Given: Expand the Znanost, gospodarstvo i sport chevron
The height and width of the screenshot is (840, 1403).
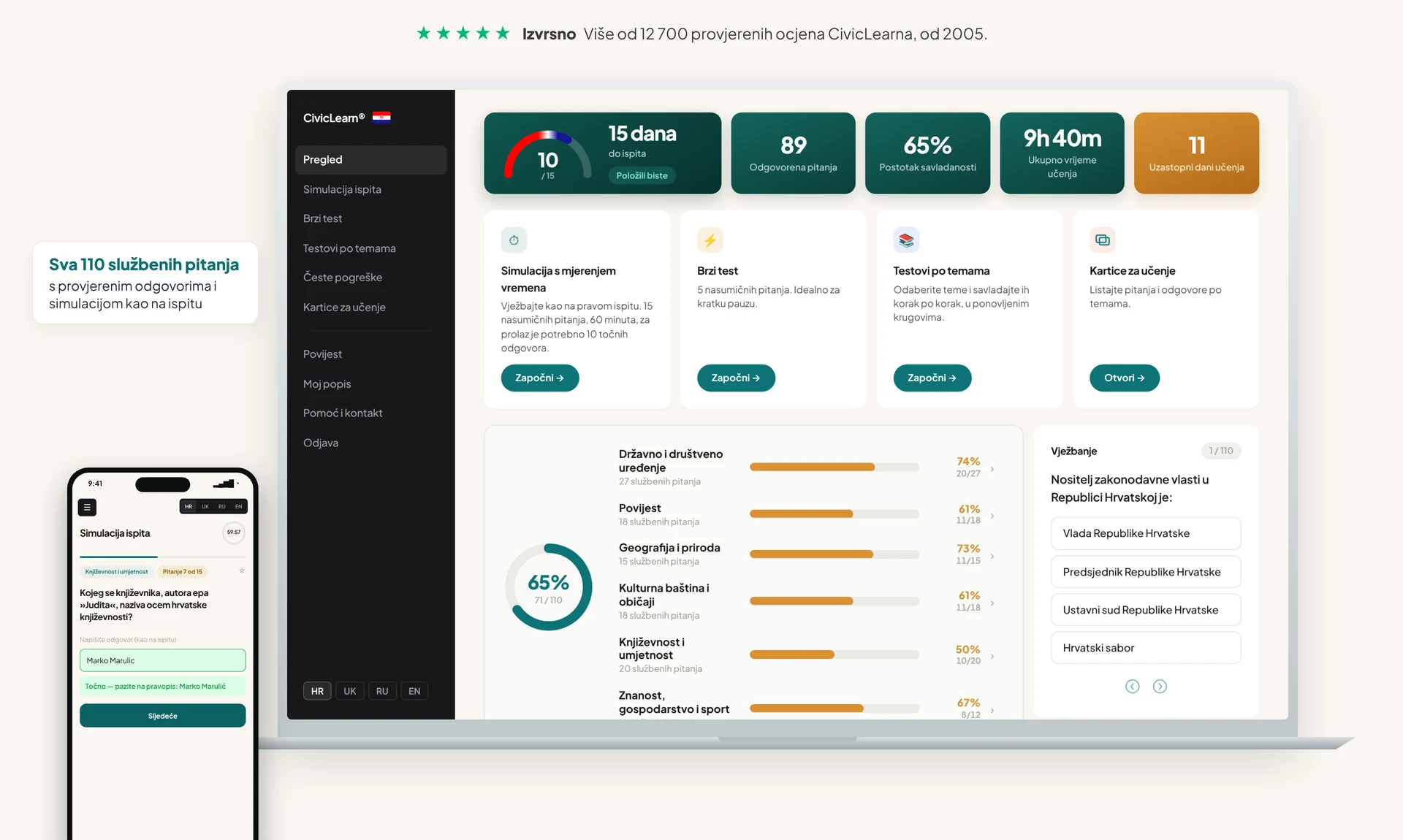Looking at the screenshot, I should (x=992, y=710).
